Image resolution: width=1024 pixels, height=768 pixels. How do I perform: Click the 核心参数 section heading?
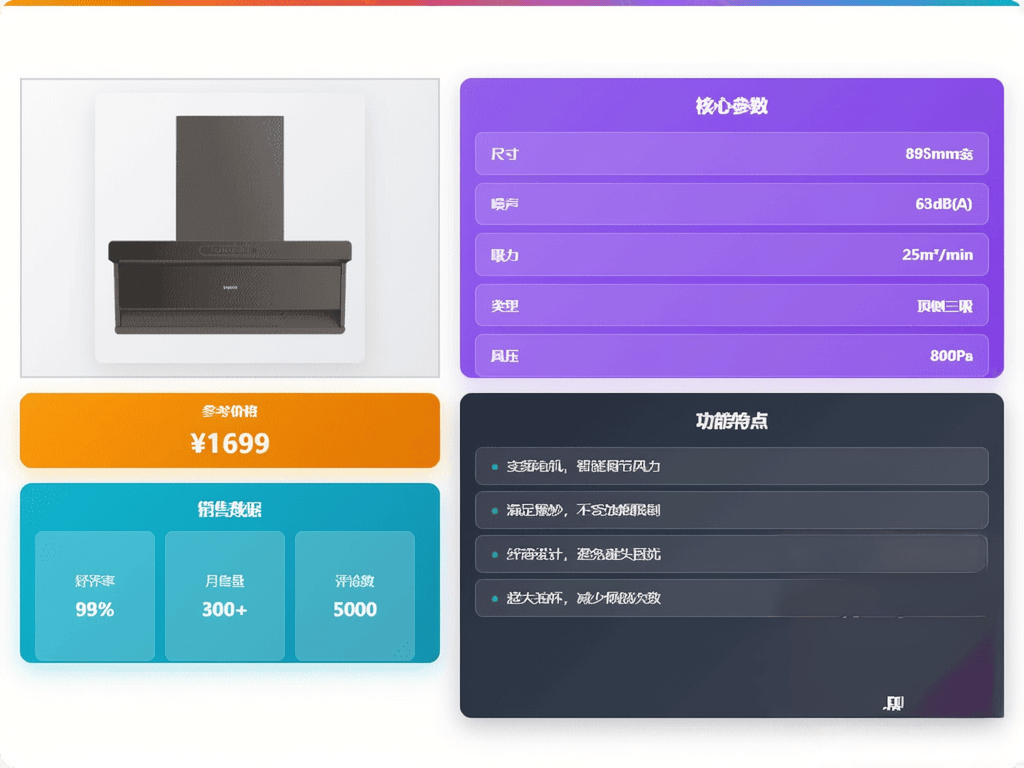pyautogui.click(x=731, y=106)
